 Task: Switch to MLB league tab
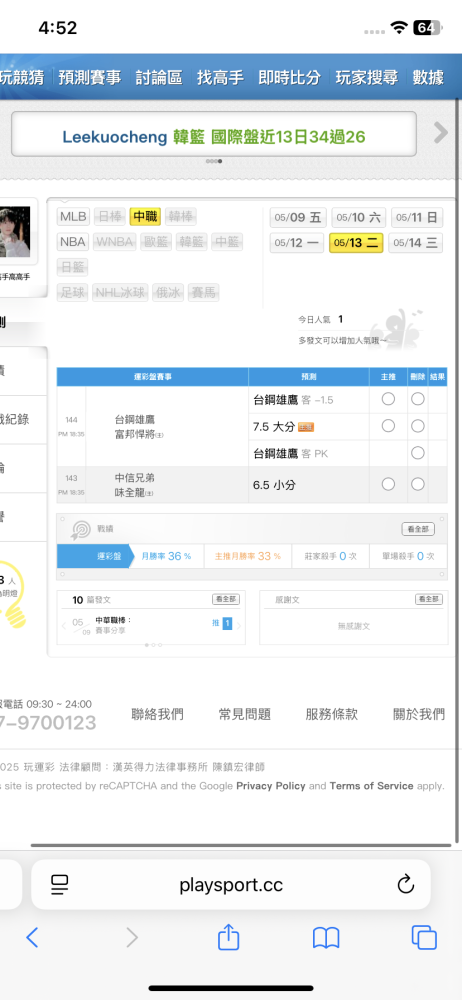(73, 217)
